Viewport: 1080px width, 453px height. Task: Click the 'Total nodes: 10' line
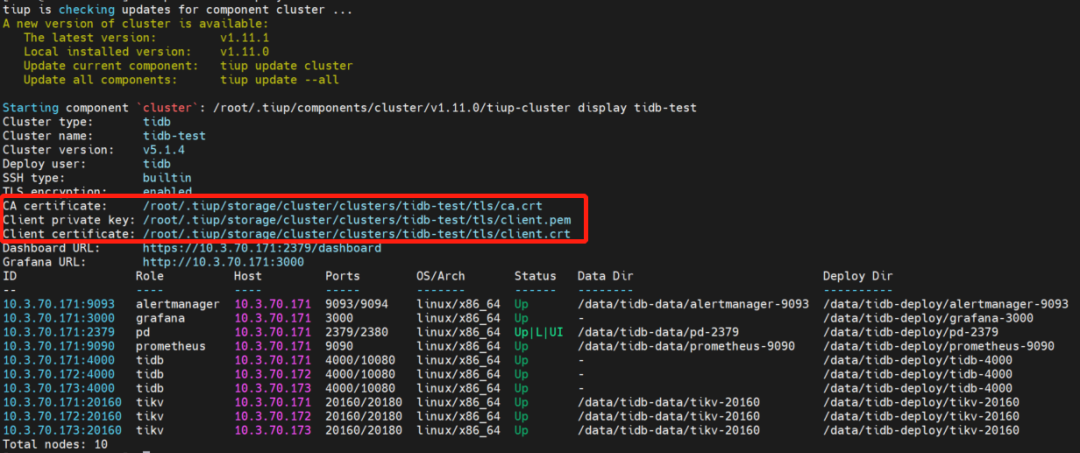coord(55,444)
